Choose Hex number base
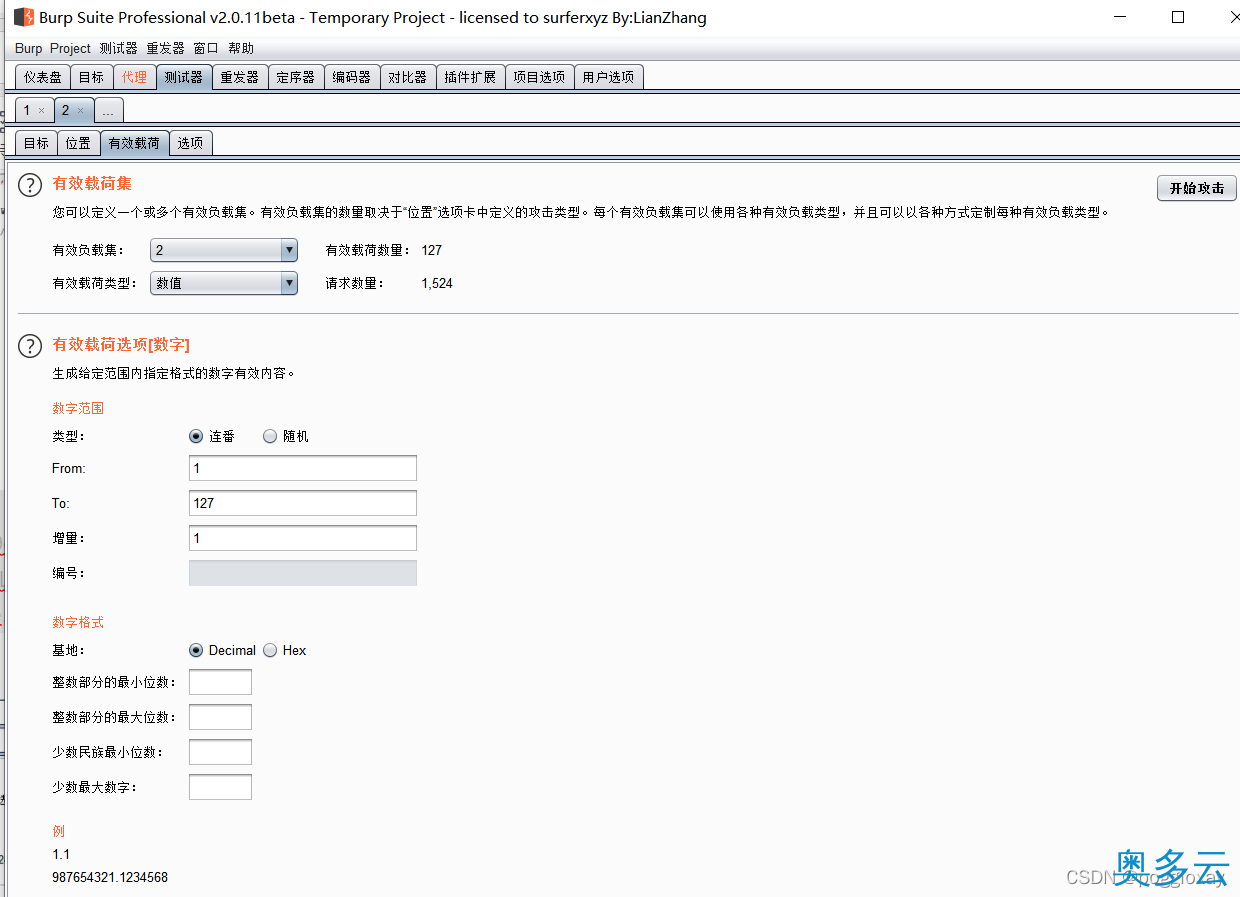The height and width of the screenshot is (897, 1240). tap(270, 650)
